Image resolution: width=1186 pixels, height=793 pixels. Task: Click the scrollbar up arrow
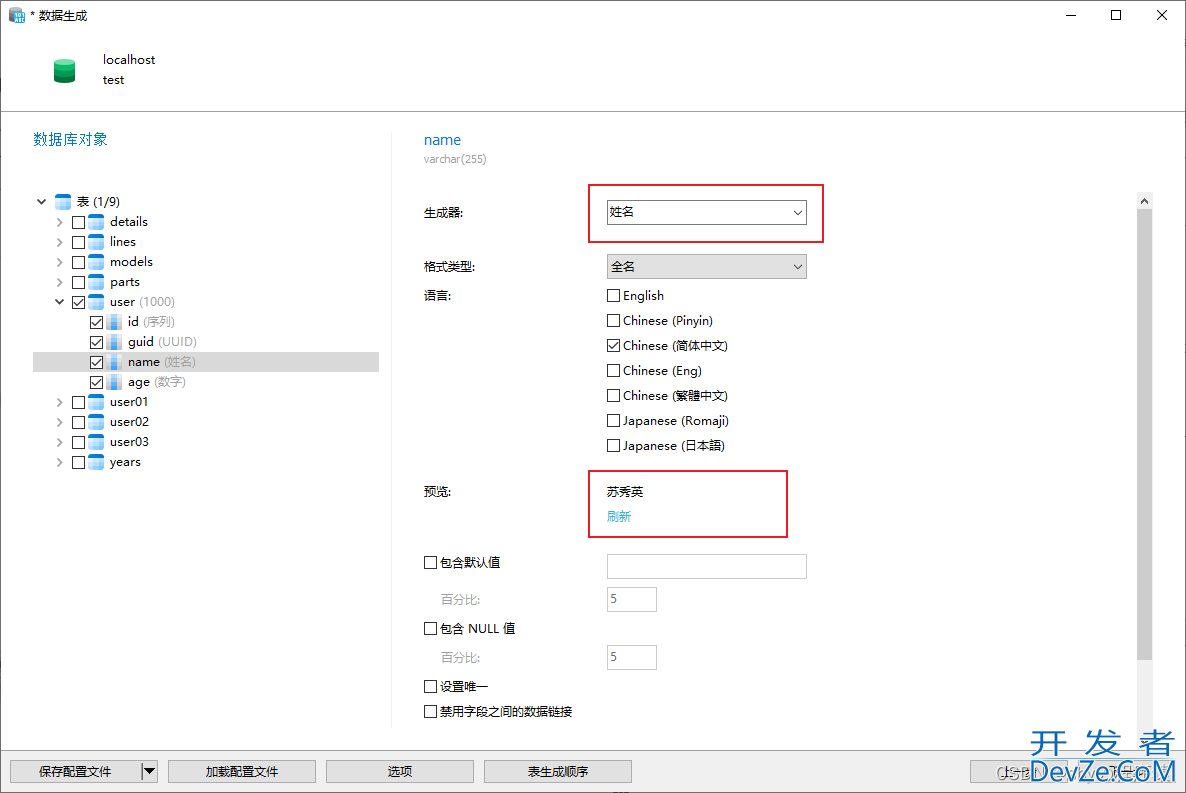pos(1144,201)
